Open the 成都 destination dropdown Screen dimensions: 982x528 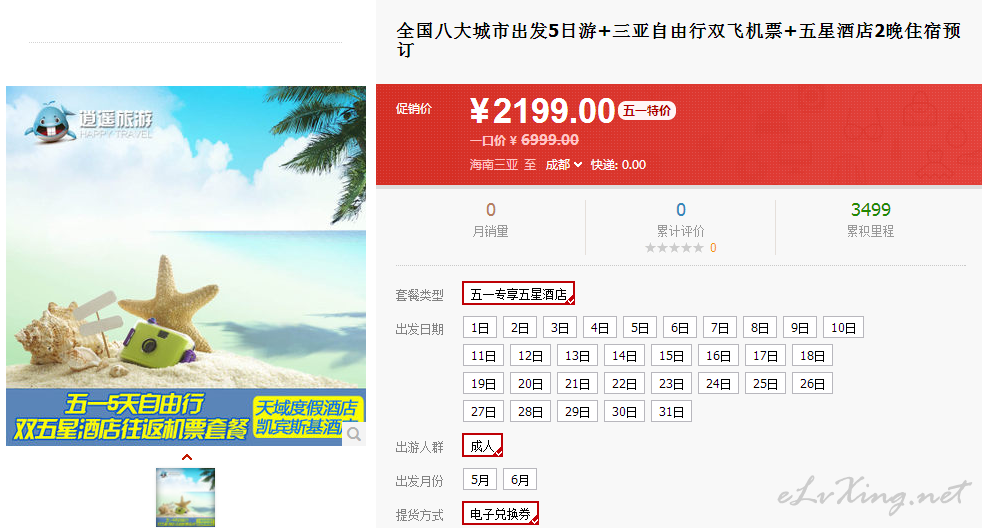click(564, 165)
